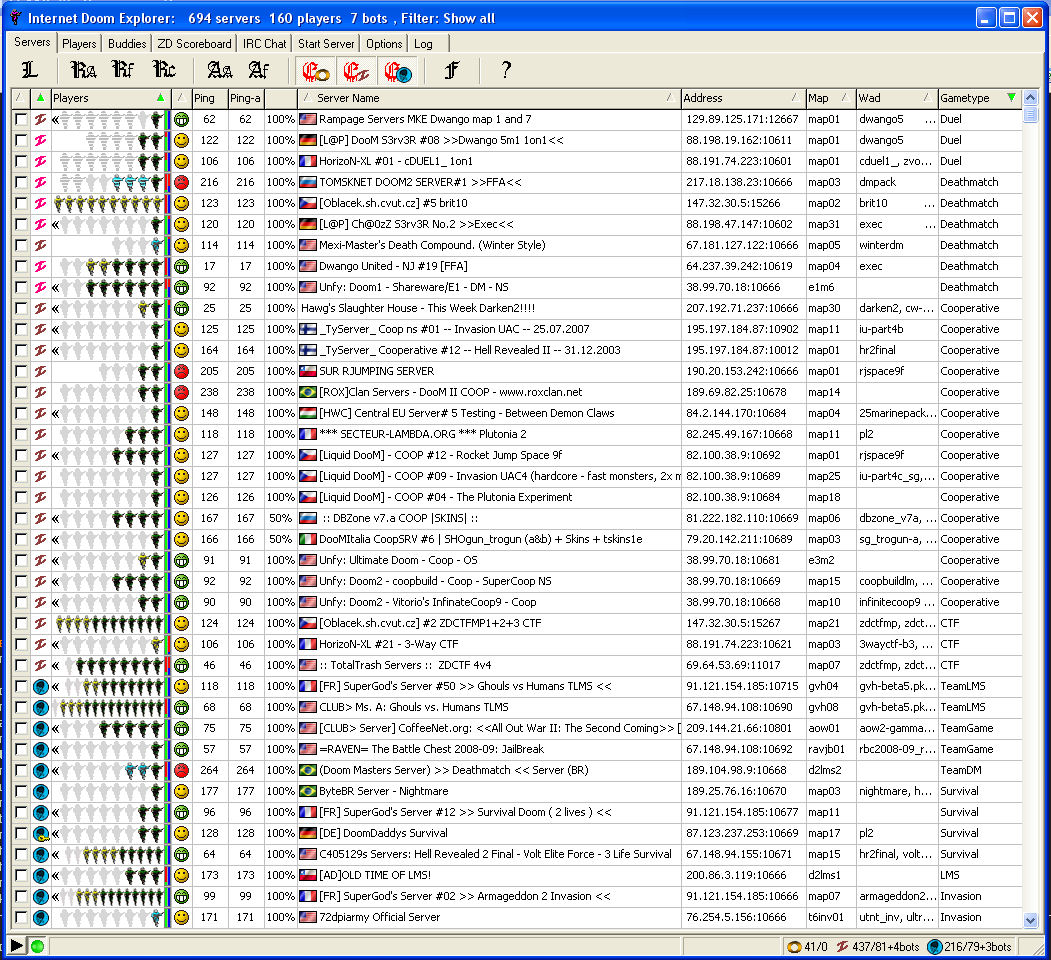The width and height of the screenshot is (1051, 960).
Task: Check the box for AD OLD TIME OF LMS row
Action: tap(21, 875)
